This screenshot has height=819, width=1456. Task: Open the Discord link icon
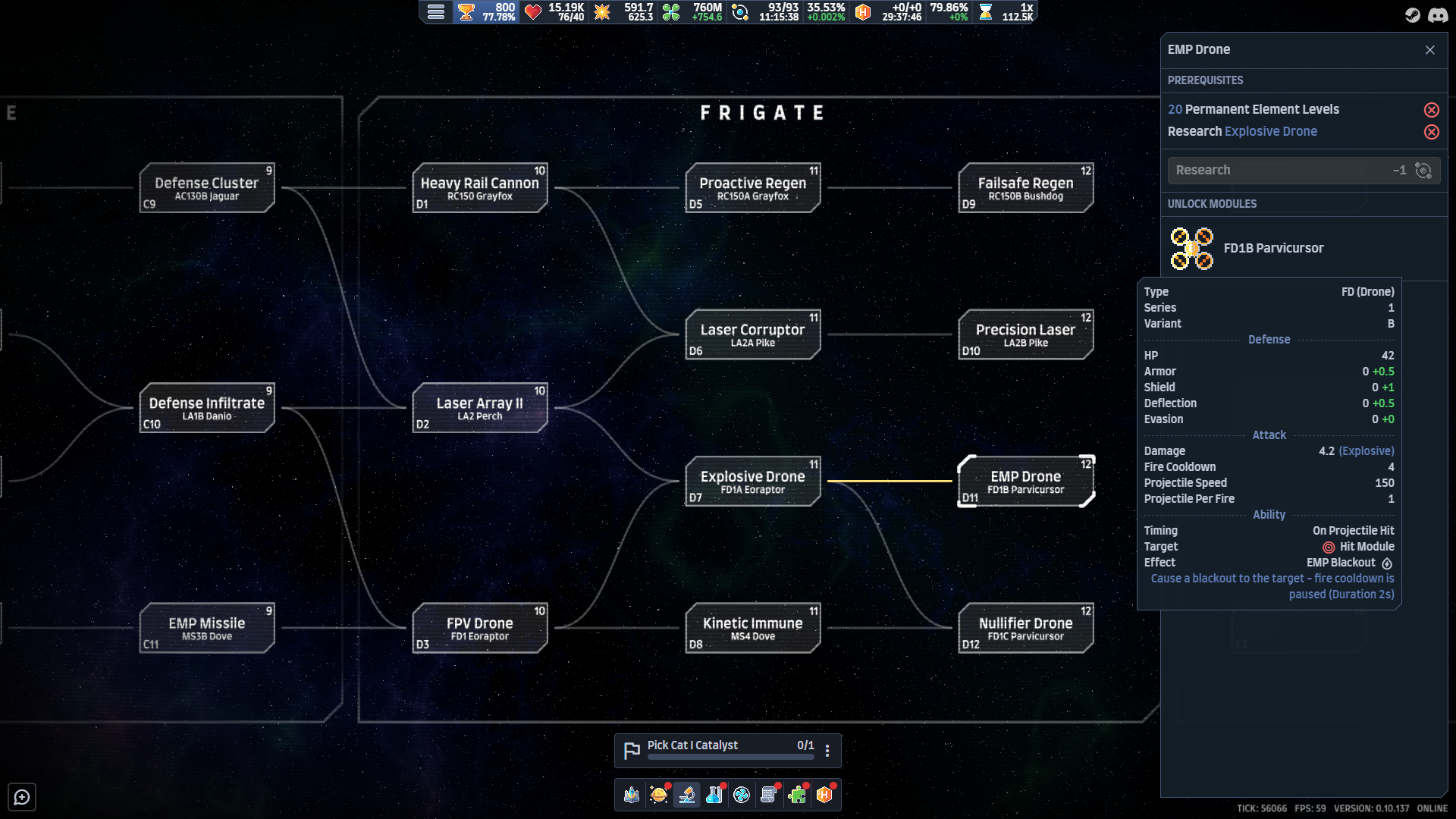point(1438,15)
